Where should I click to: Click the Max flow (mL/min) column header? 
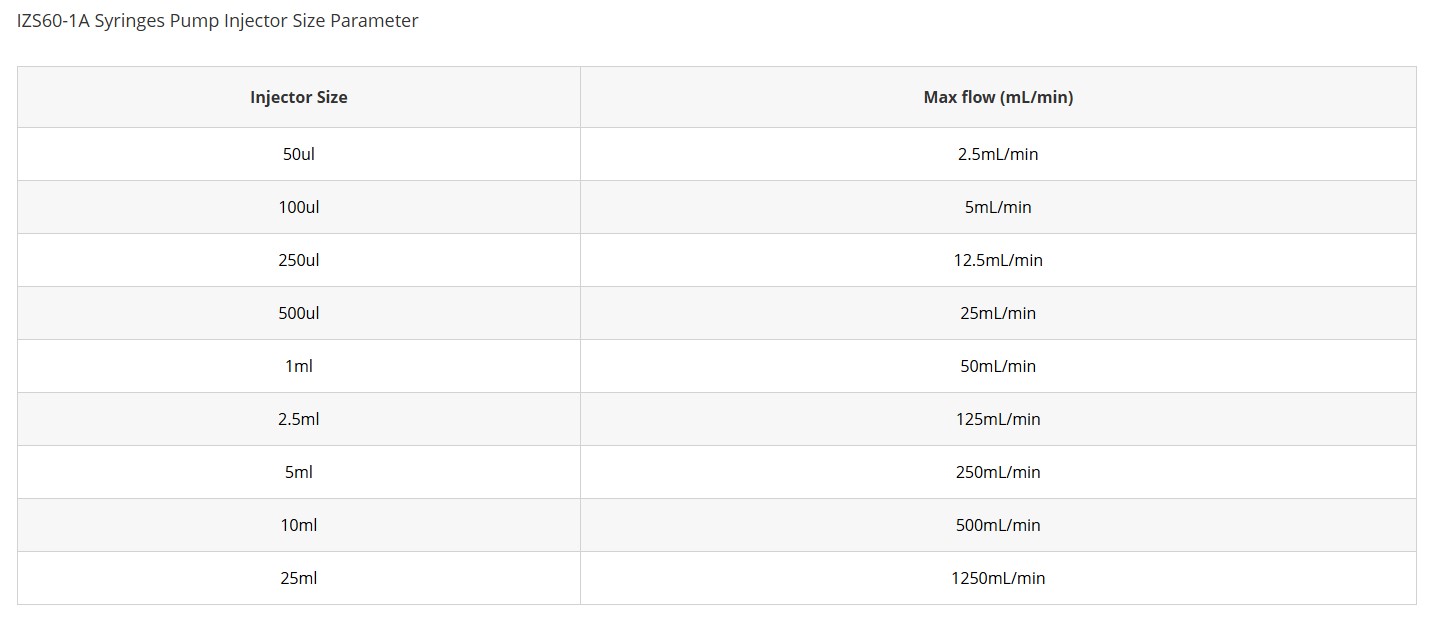(x=998, y=97)
